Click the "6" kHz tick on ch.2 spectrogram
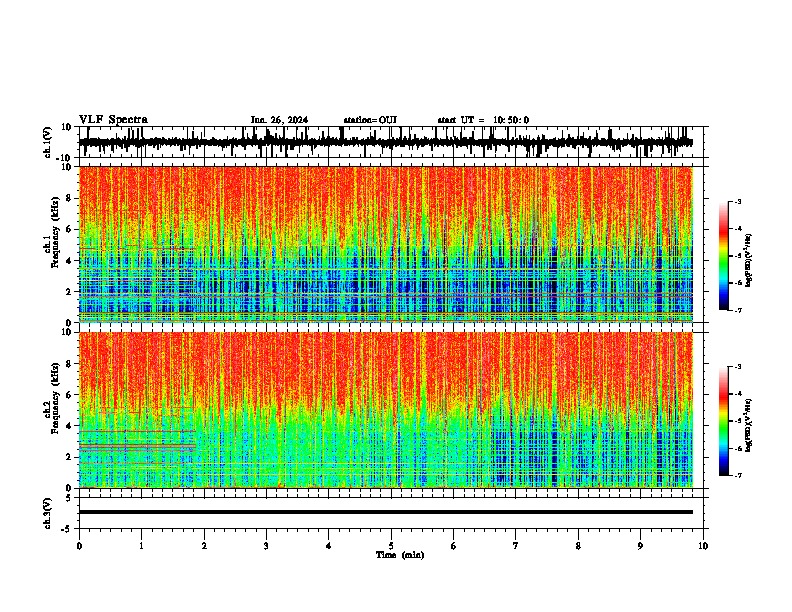The width and height of the screenshot is (792, 612). pyautogui.click(x=69, y=395)
